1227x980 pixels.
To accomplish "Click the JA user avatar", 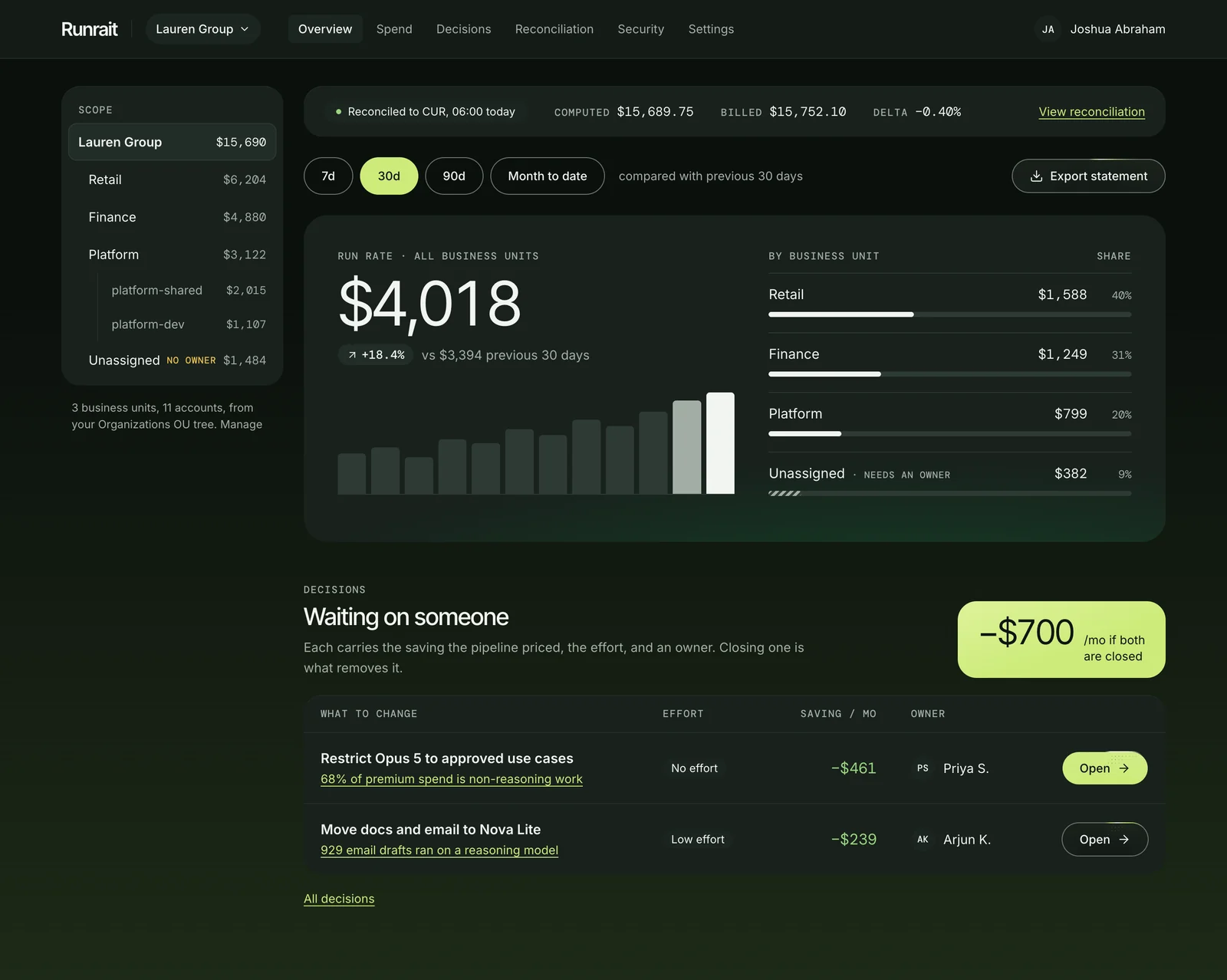I will [x=1048, y=29].
